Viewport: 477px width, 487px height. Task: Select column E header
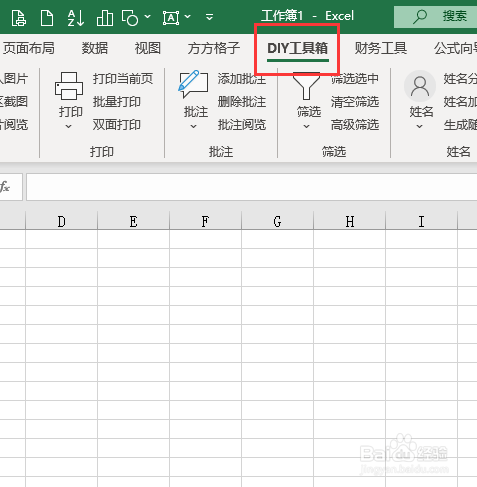pyautogui.click(x=133, y=221)
